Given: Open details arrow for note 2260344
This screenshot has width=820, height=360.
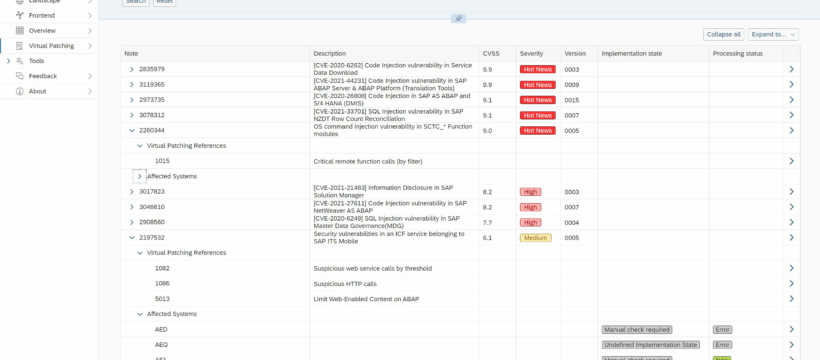Looking at the screenshot, I should [x=791, y=131].
